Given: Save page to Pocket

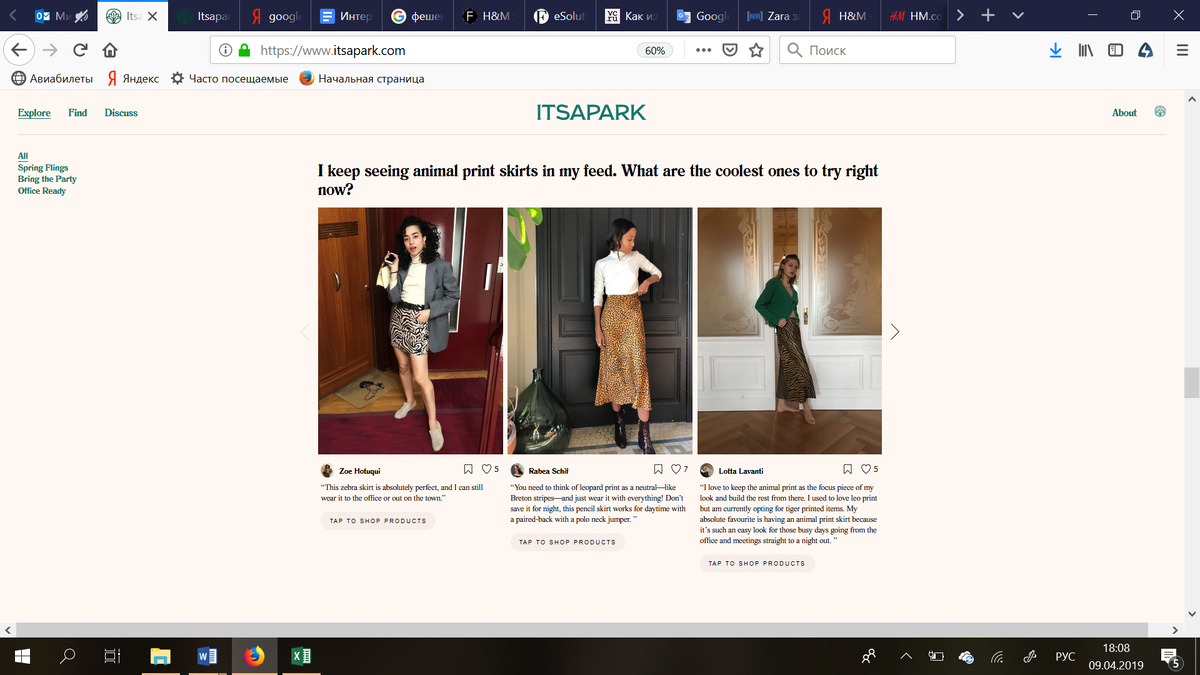Looking at the screenshot, I should click(x=730, y=50).
